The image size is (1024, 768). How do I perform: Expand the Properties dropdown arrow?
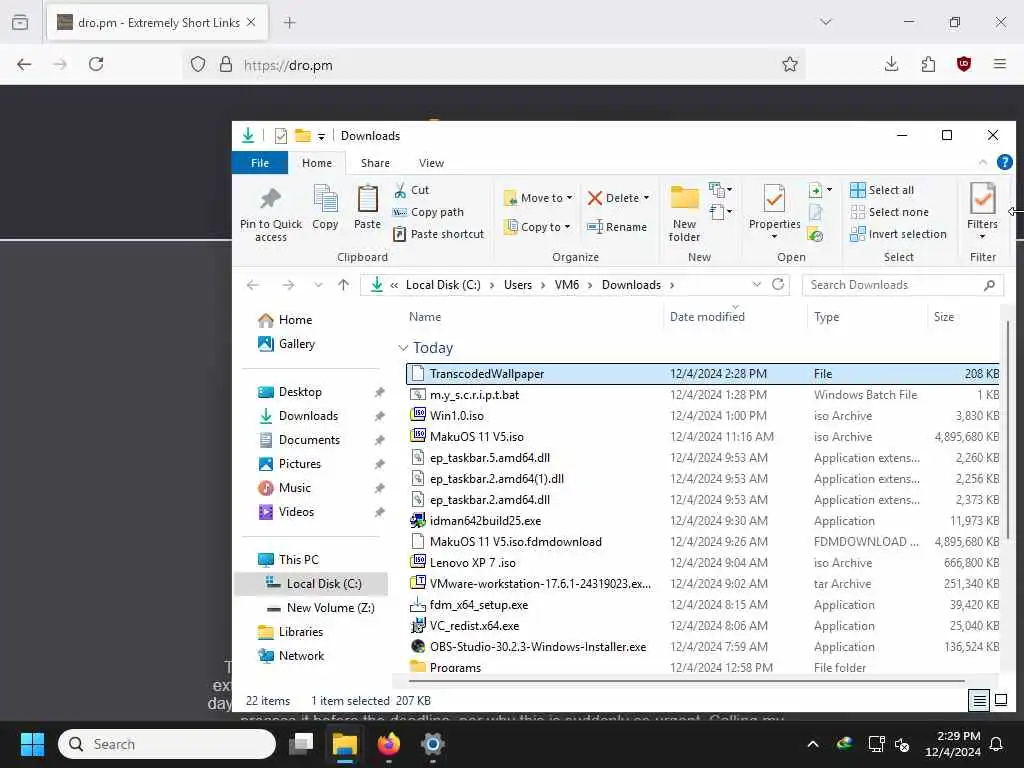[x=774, y=236]
